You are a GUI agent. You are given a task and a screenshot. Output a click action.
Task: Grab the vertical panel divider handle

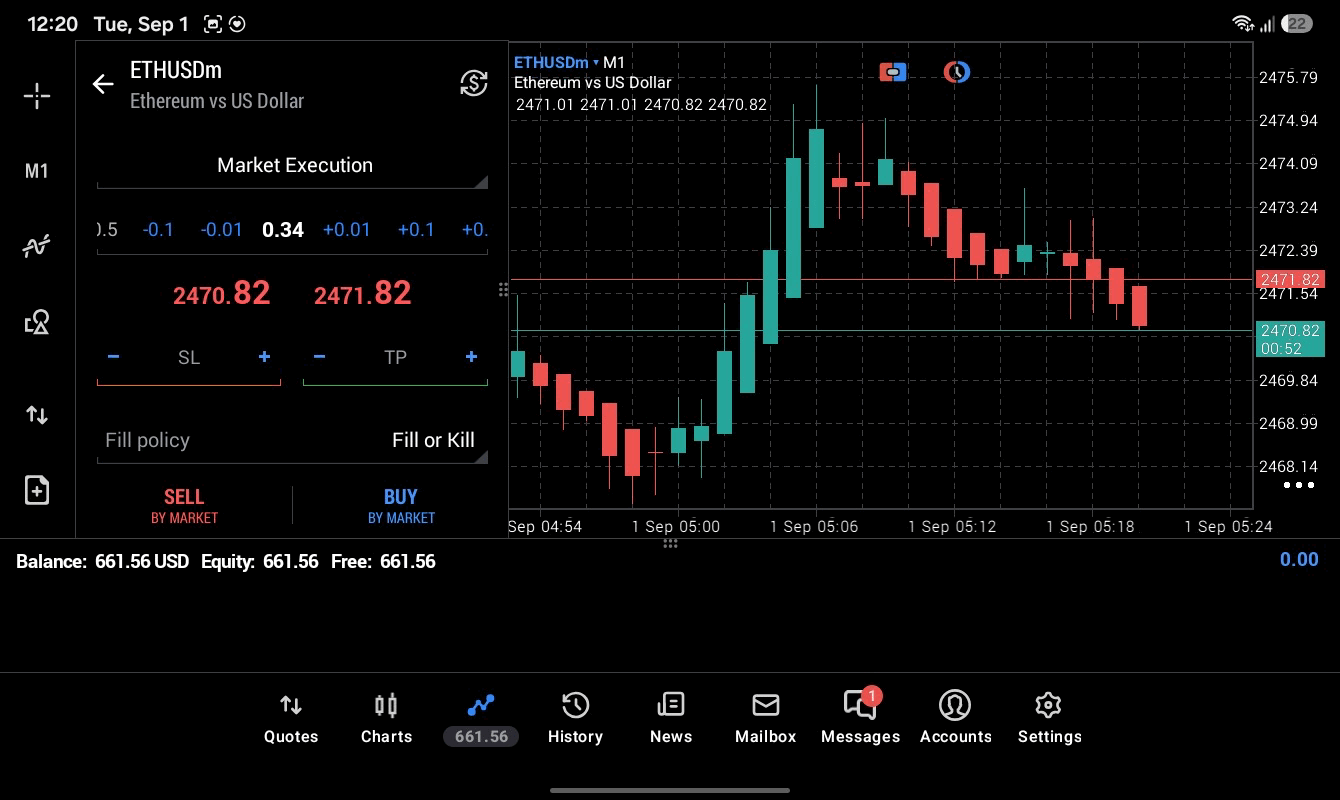pos(503,289)
